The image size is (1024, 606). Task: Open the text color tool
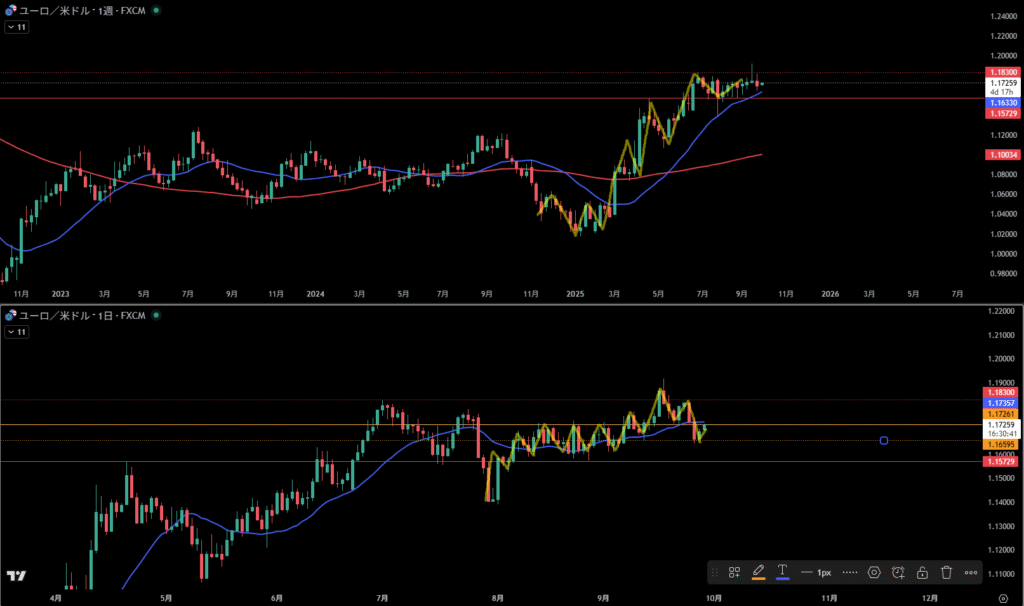click(783, 572)
